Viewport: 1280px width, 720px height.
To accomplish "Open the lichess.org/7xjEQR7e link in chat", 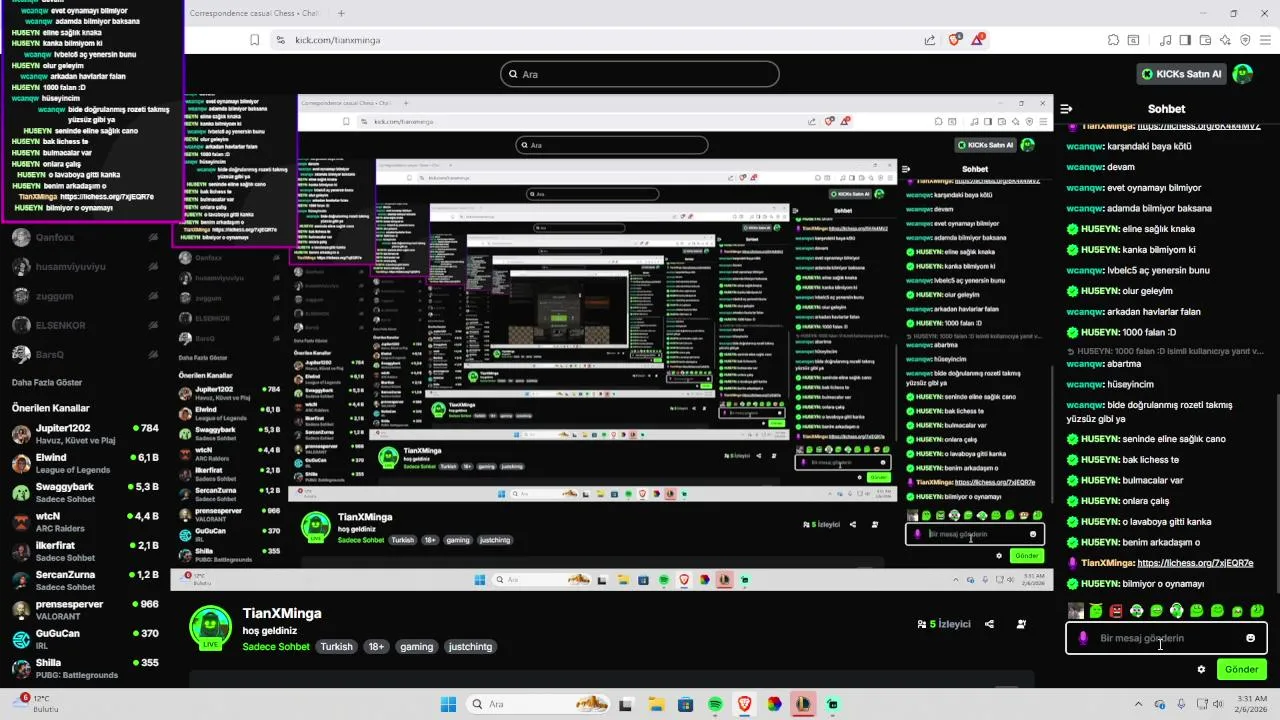I will pos(1195,563).
